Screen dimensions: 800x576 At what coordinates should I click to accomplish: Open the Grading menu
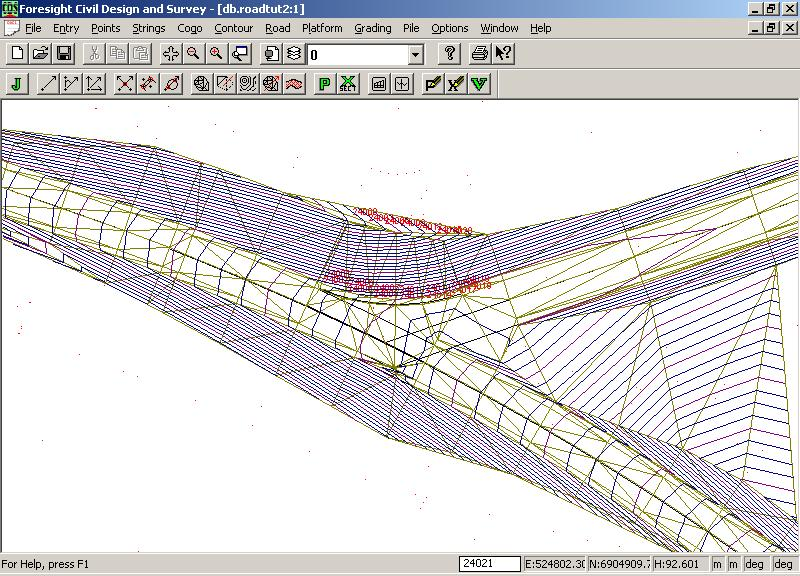[373, 28]
